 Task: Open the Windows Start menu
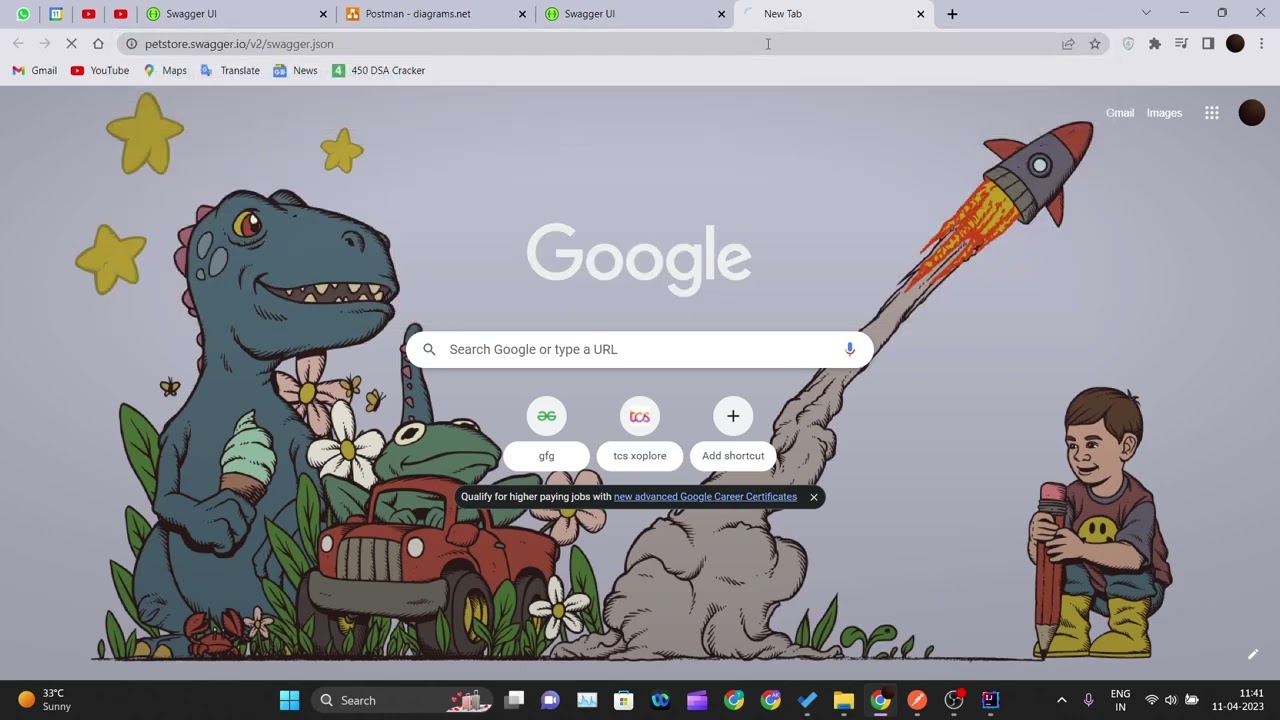pyautogui.click(x=289, y=700)
